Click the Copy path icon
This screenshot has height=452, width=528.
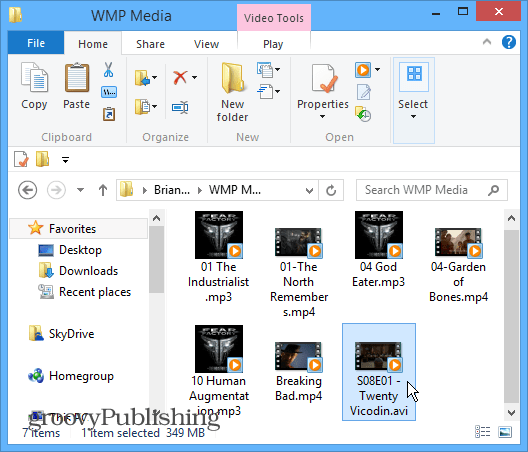coord(109,92)
